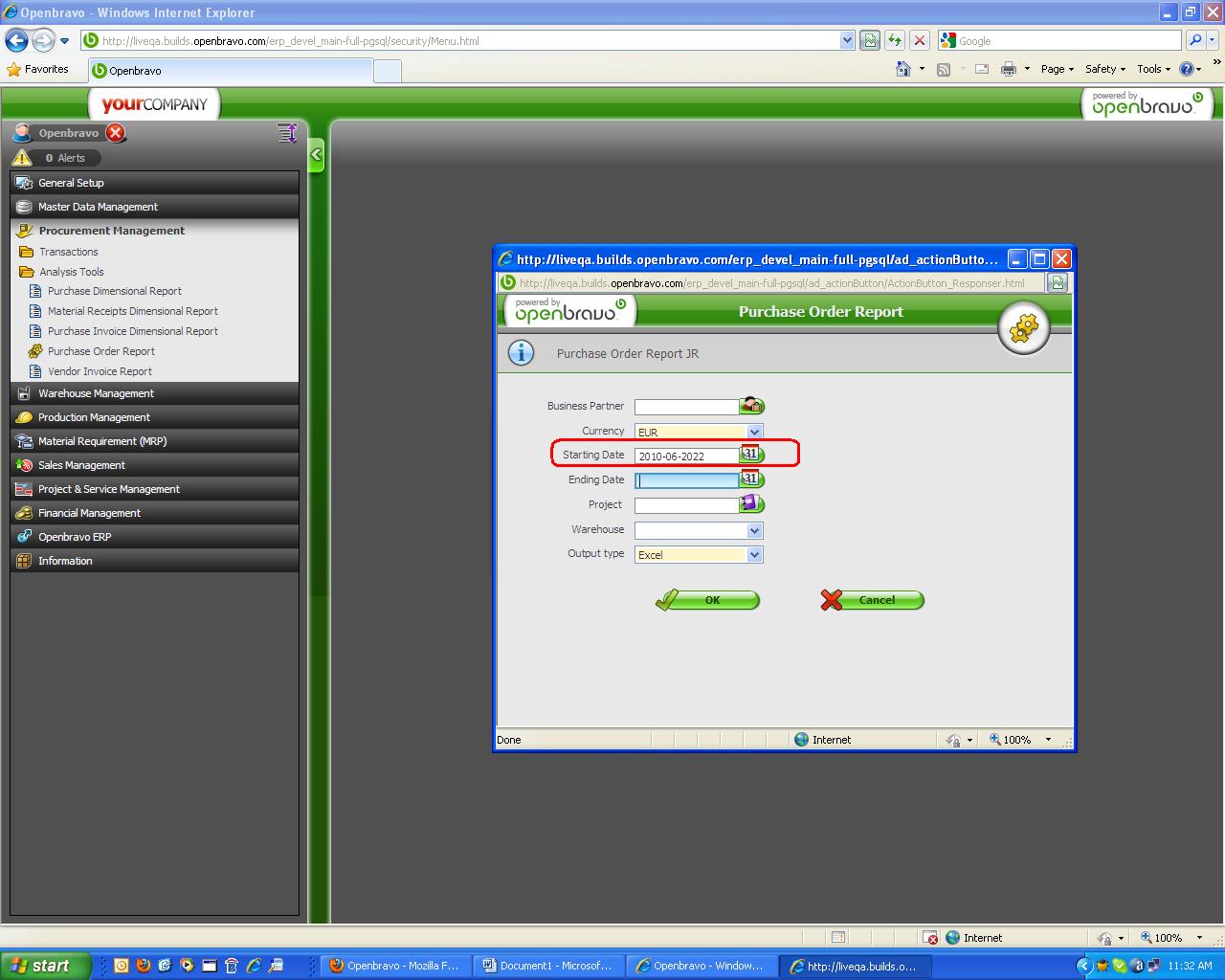Click the Business Partner input field

687,407
